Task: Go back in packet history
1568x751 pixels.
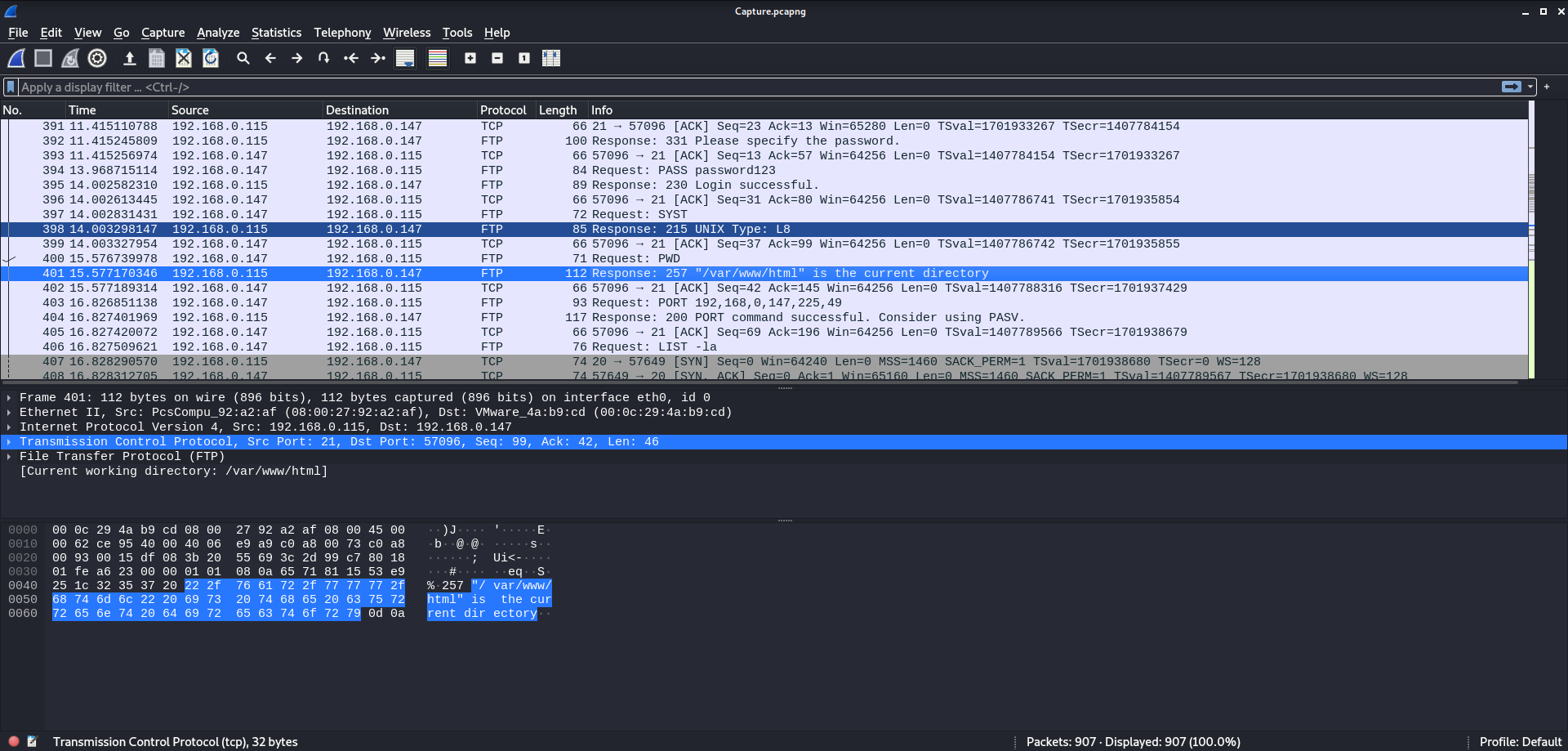Action: (x=270, y=58)
